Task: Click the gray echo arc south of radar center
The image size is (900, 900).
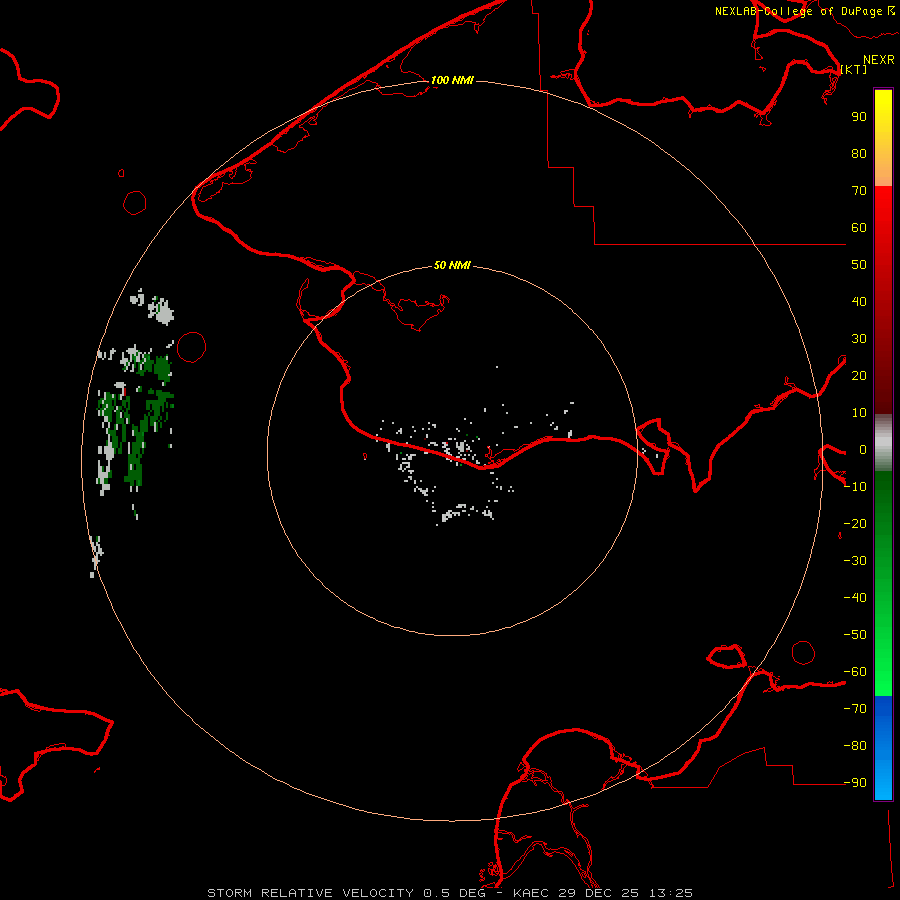Action: (465, 513)
